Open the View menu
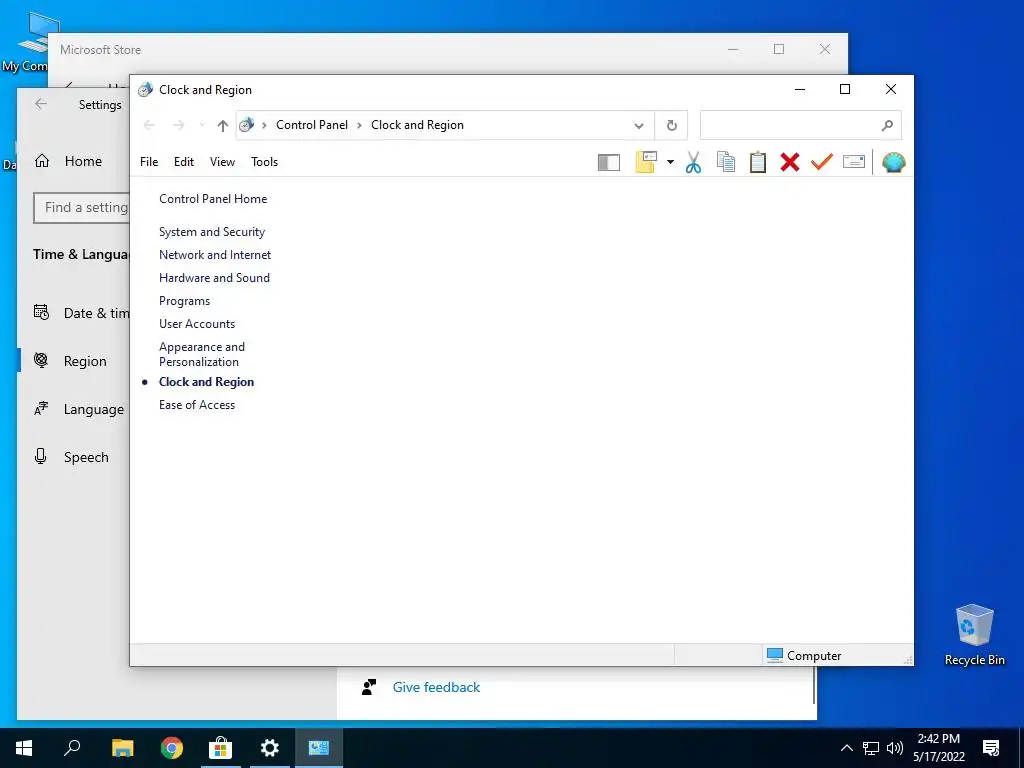This screenshot has height=768, width=1024. point(222,162)
